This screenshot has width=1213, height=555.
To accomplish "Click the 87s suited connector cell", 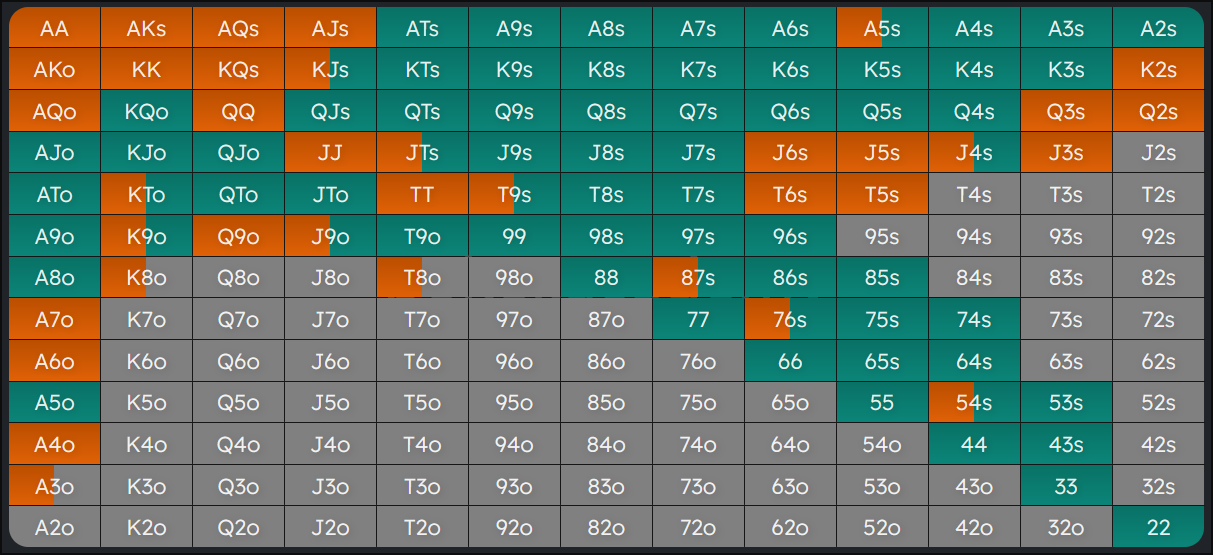I will 698,277.
